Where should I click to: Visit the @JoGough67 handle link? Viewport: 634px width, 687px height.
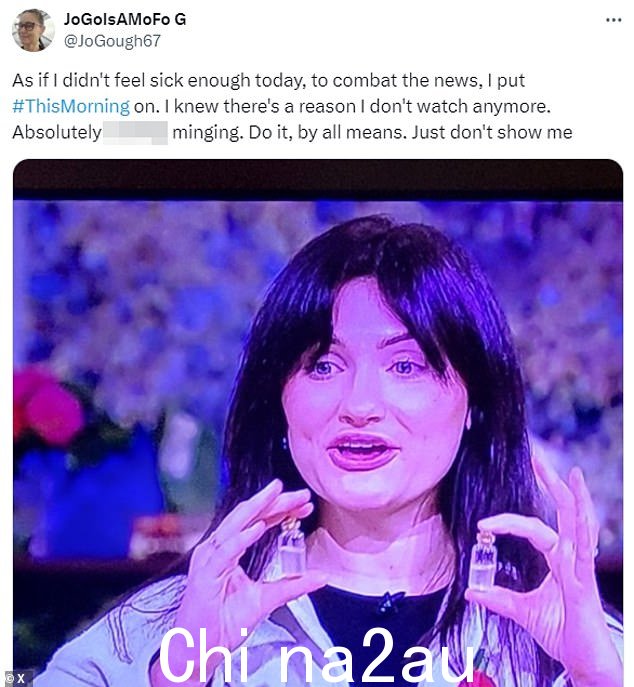pos(112,41)
